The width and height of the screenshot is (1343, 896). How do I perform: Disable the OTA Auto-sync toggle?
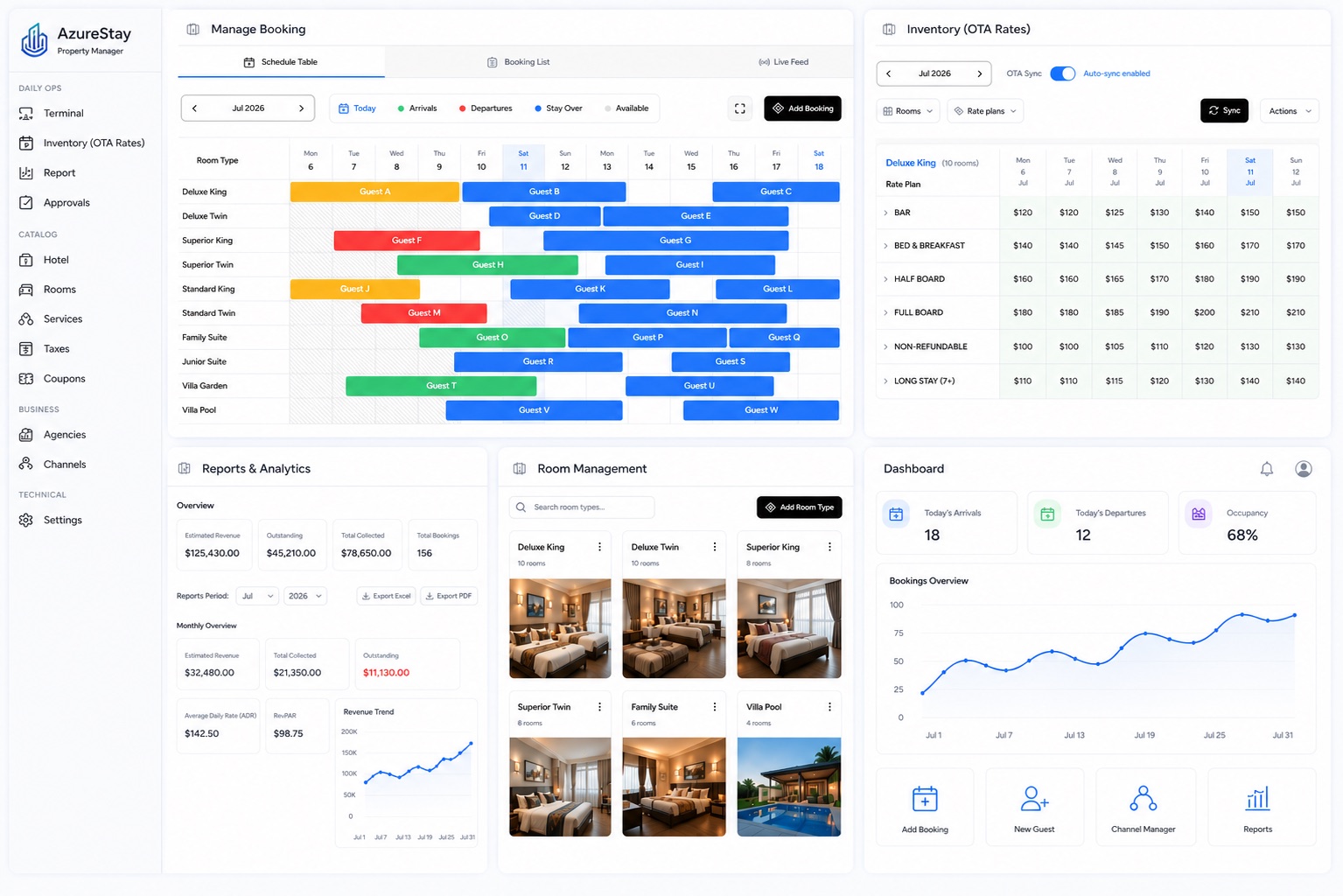point(1062,73)
